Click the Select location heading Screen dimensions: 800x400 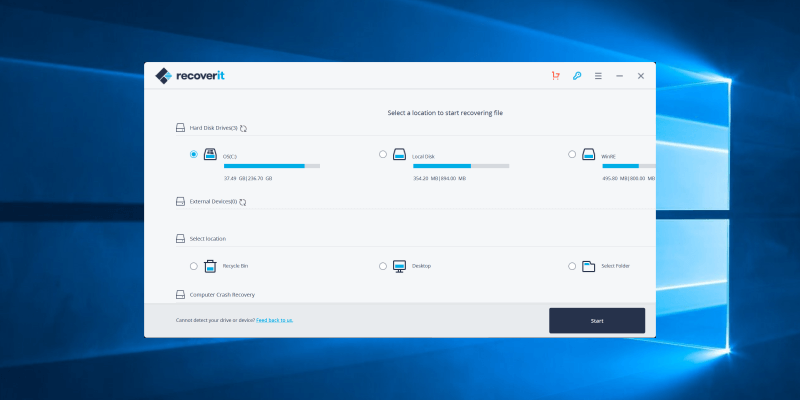[x=208, y=239]
